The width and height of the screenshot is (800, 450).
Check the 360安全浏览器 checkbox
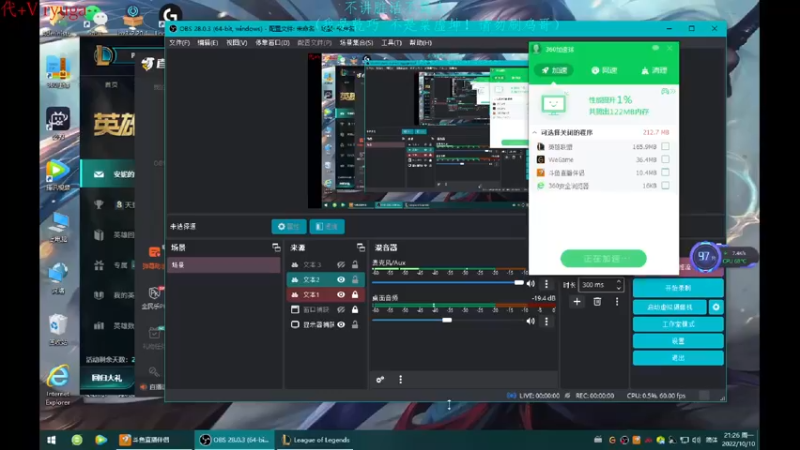point(665,186)
